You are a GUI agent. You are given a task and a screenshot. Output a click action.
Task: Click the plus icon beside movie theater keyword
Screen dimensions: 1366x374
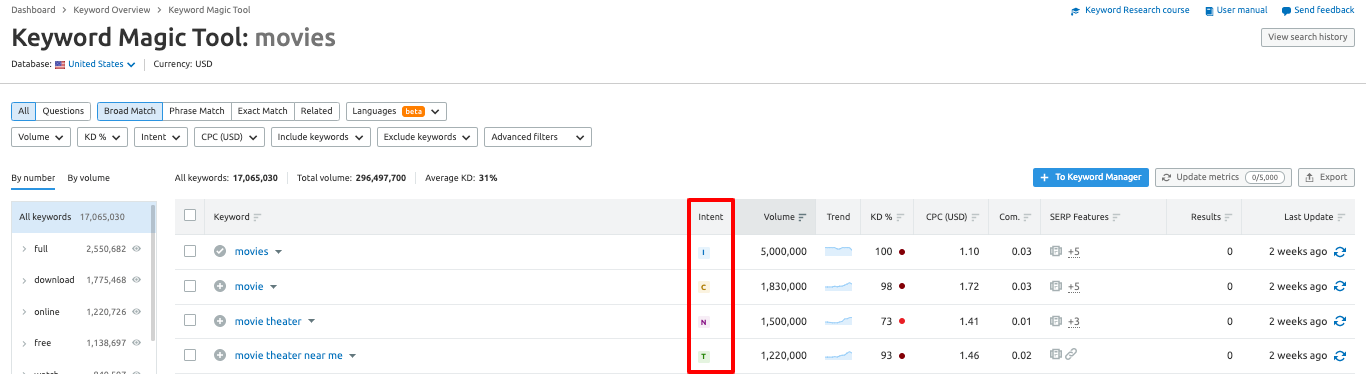tap(220, 321)
